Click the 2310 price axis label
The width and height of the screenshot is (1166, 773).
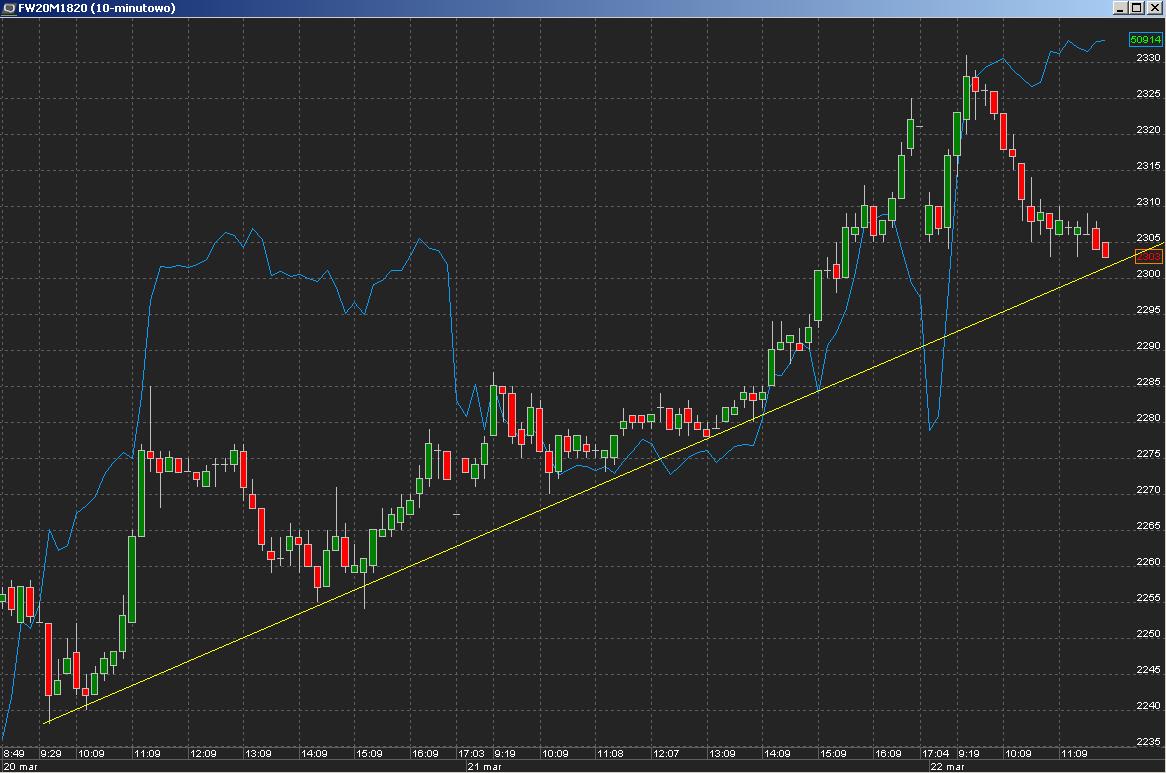(1148, 201)
